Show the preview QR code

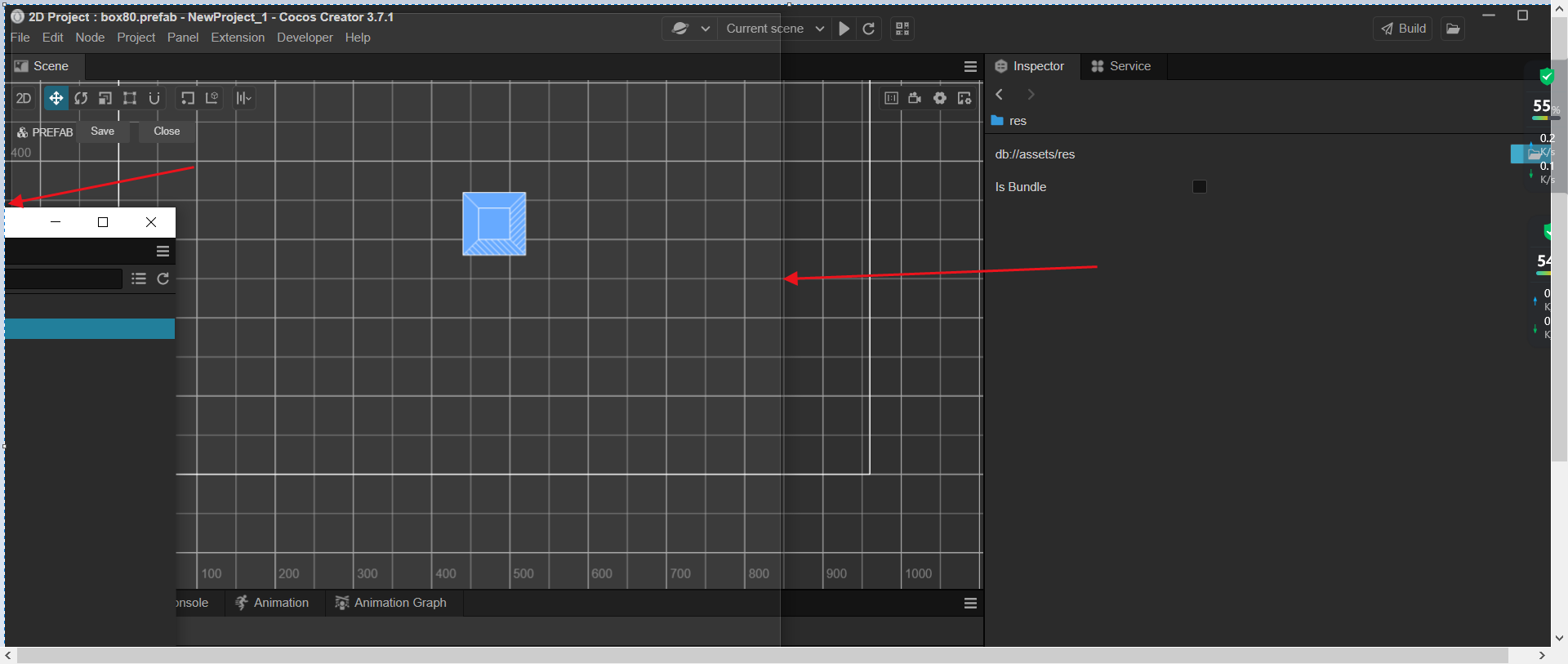click(x=902, y=29)
